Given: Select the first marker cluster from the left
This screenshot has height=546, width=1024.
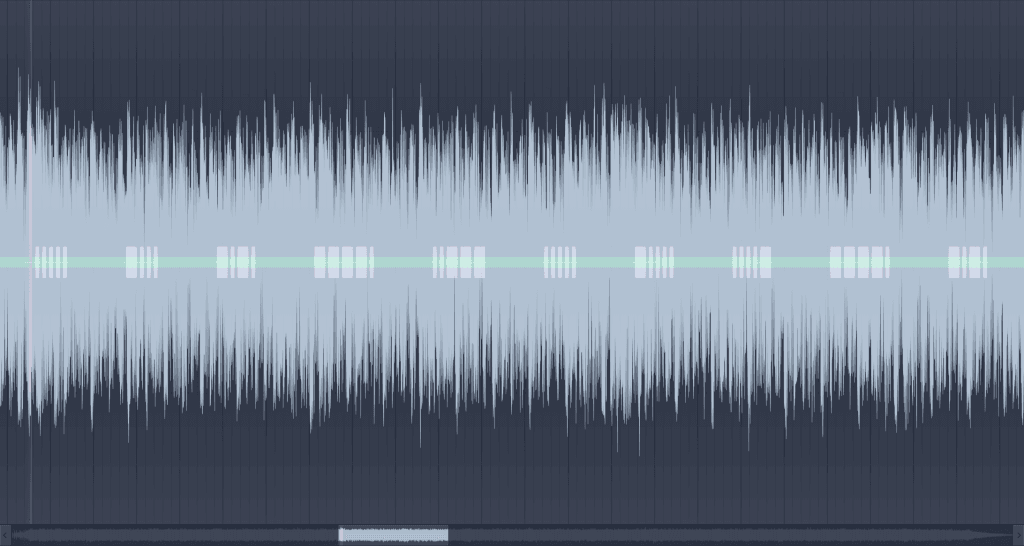Looking at the screenshot, I should coord(51,262).
